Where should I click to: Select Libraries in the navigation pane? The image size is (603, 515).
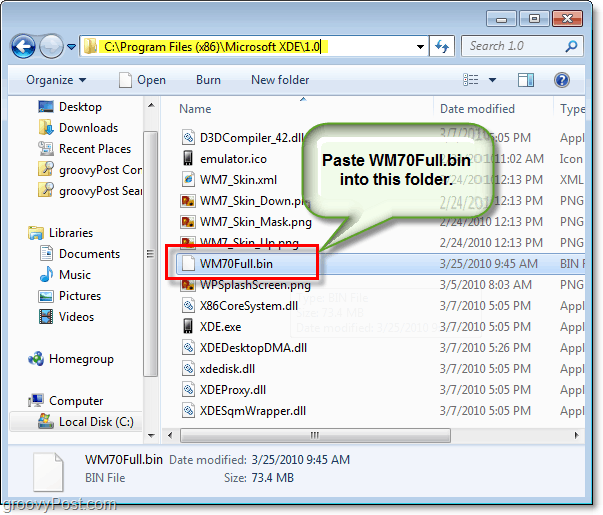[x=71, y=233]
